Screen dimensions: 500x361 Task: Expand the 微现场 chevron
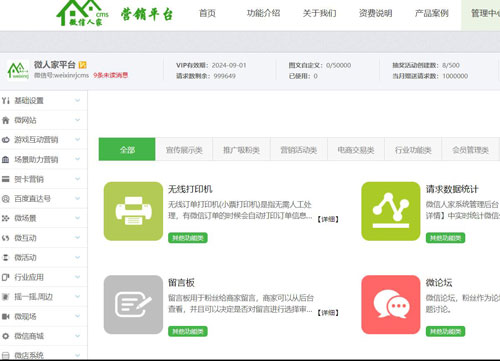pyautogui.click(x=77, y=316)
